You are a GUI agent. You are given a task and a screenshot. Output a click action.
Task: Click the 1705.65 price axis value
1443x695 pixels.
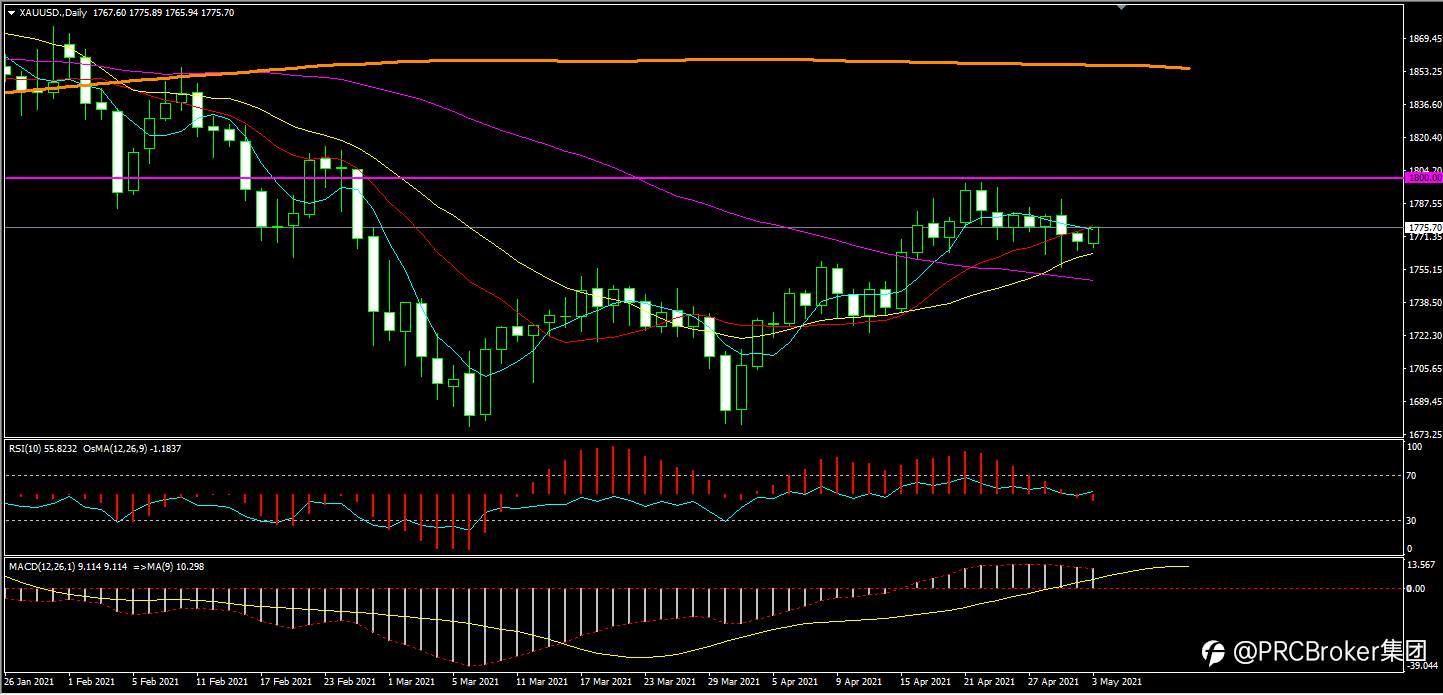(1423, 368)
